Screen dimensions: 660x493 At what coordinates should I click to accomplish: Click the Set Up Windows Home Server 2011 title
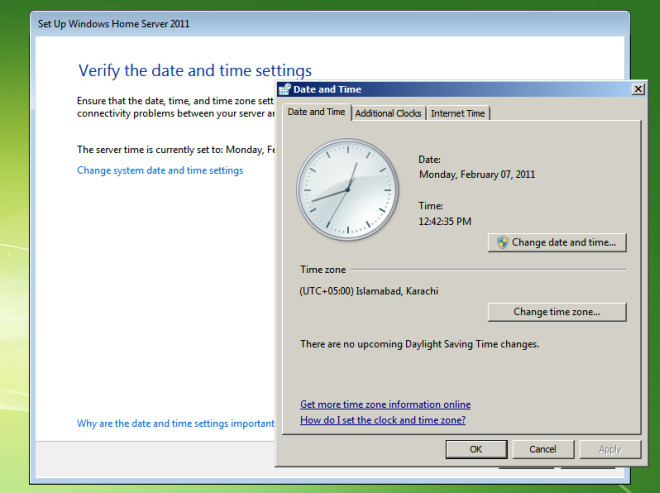tap(114, 24)
